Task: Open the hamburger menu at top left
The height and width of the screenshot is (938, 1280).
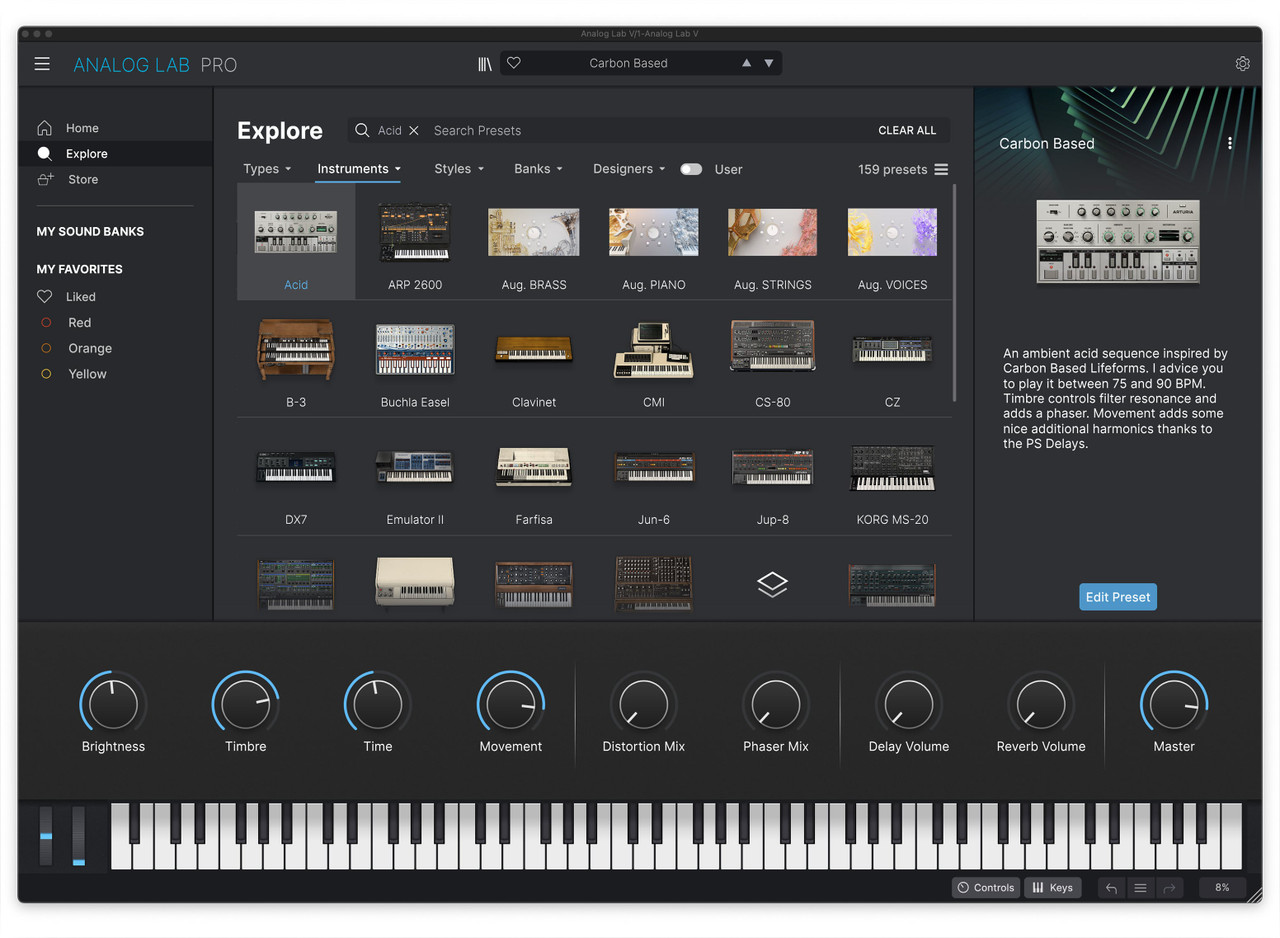Action: (x=42, y=63)
